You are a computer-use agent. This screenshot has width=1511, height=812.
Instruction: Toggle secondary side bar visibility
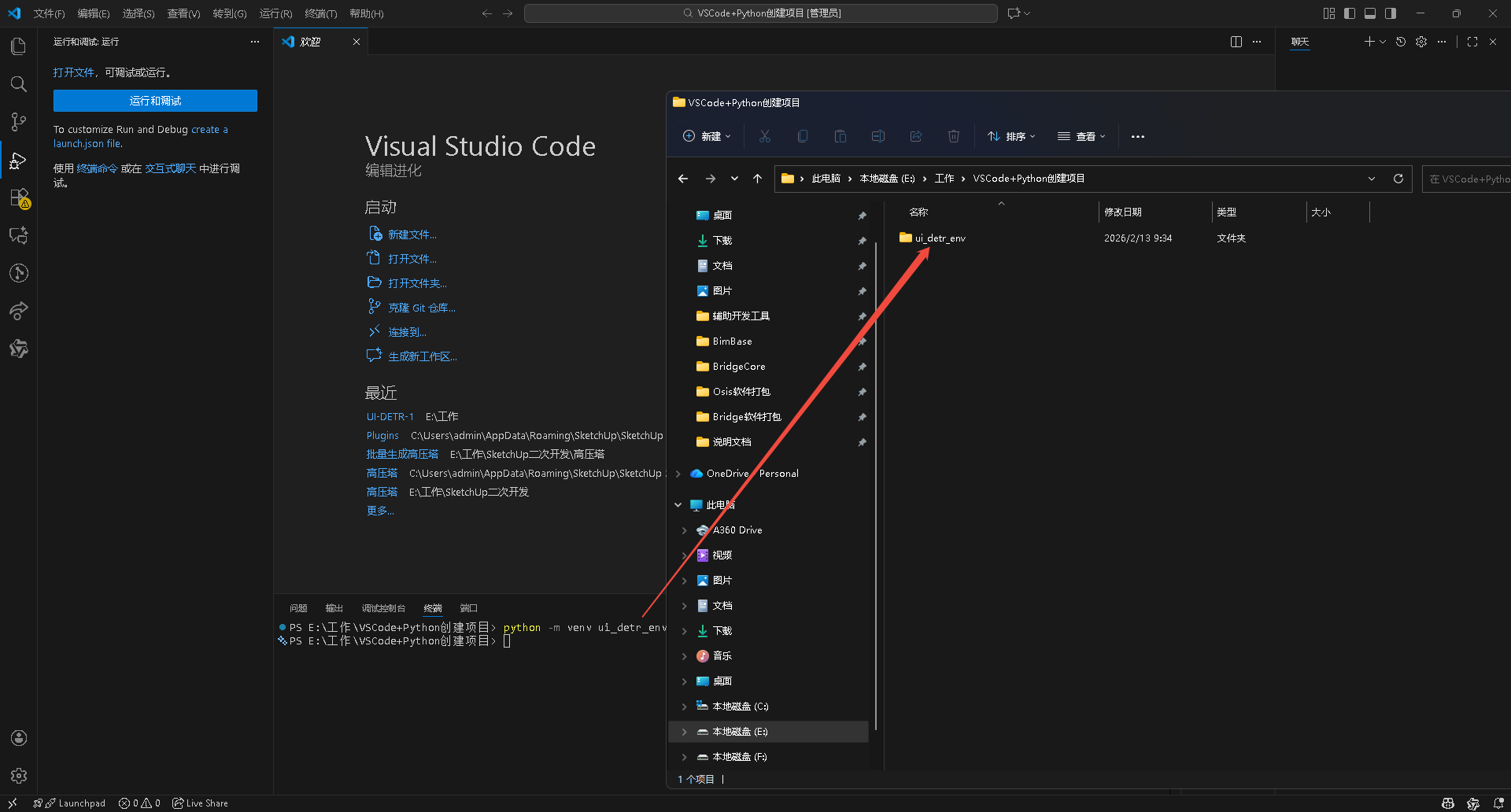coord(1391,13)
